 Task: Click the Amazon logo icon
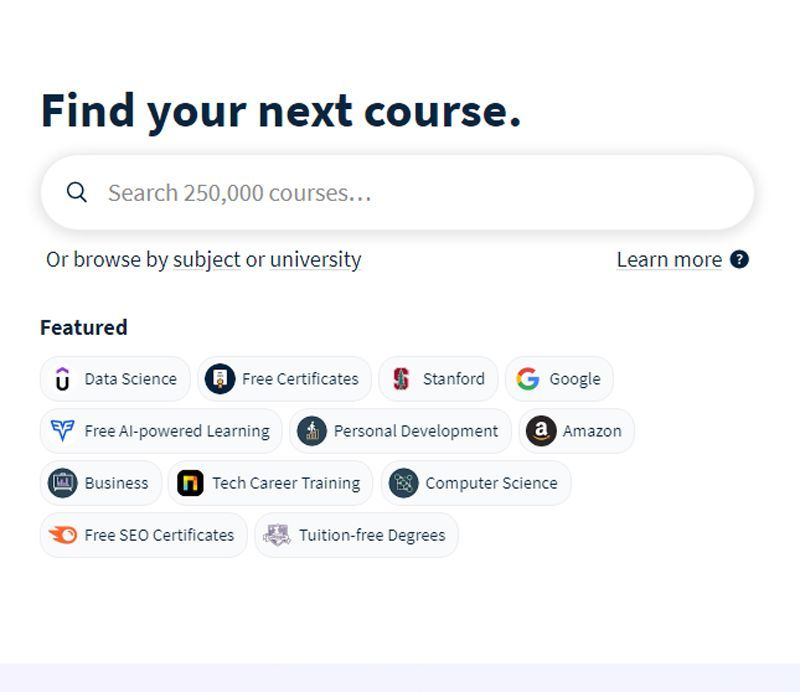click(541, 431)
